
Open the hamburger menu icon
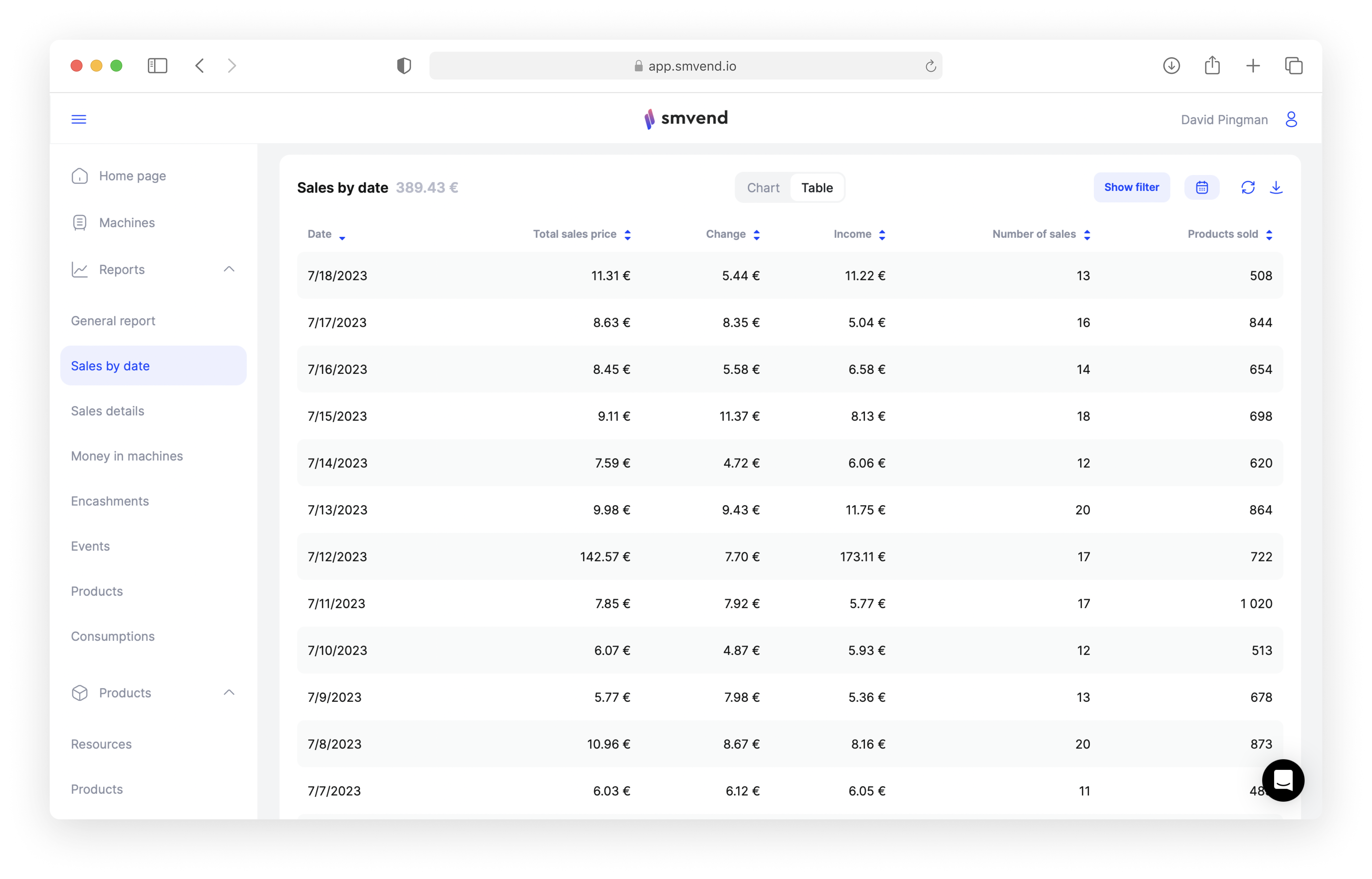coord(79,119)
